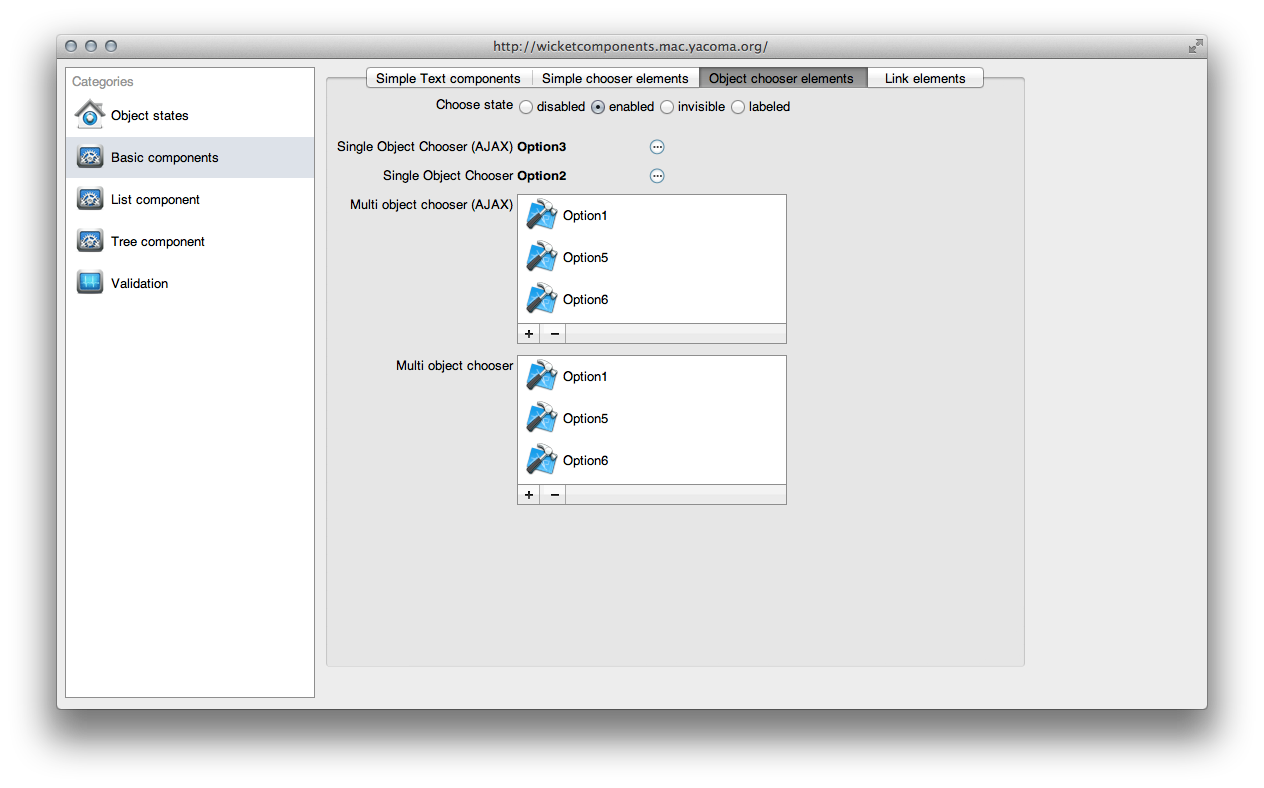Select Option3 next to Single Object Chooser AJAX
This screenshot has height=788, width=1264.
(x=541, y=146)
